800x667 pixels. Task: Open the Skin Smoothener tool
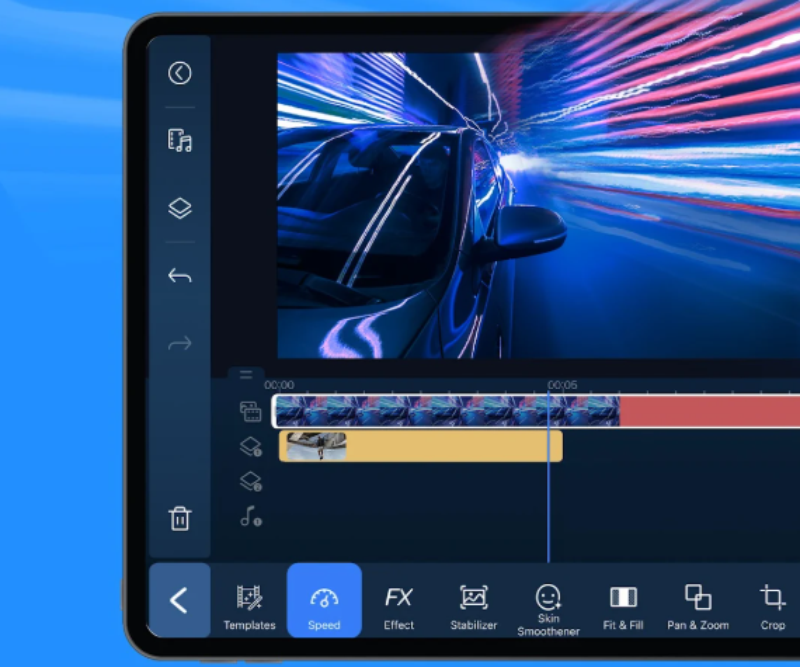pos(548,610)
